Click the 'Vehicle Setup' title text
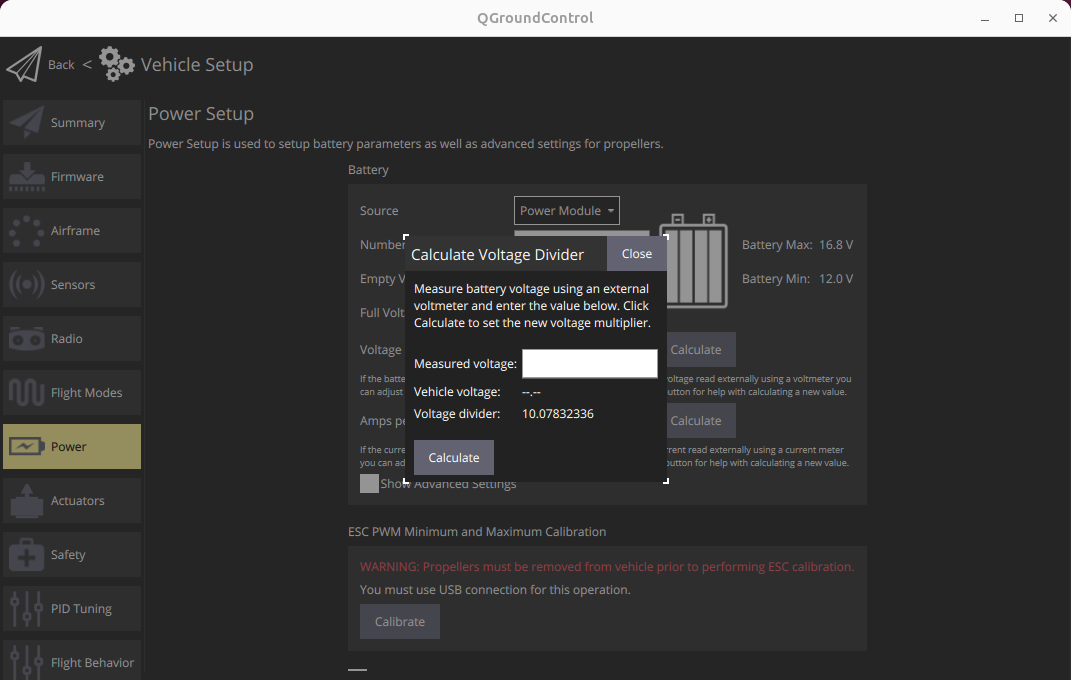Image resolution: width=1071 pixels, height=680 pixels. coord(197,65)
